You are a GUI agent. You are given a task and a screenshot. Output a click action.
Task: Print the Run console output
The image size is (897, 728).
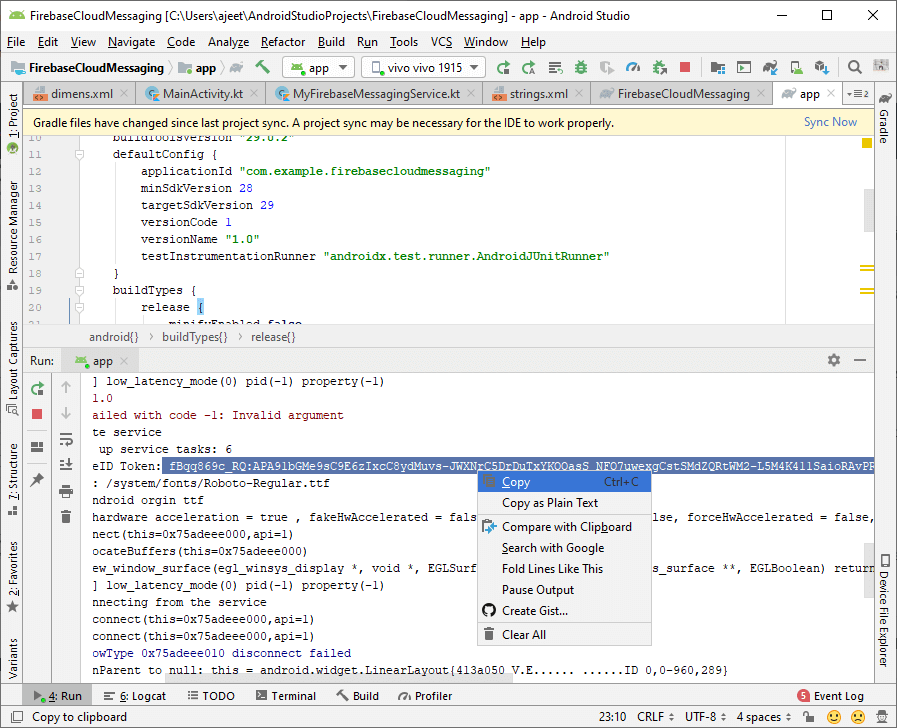(66, 491)
